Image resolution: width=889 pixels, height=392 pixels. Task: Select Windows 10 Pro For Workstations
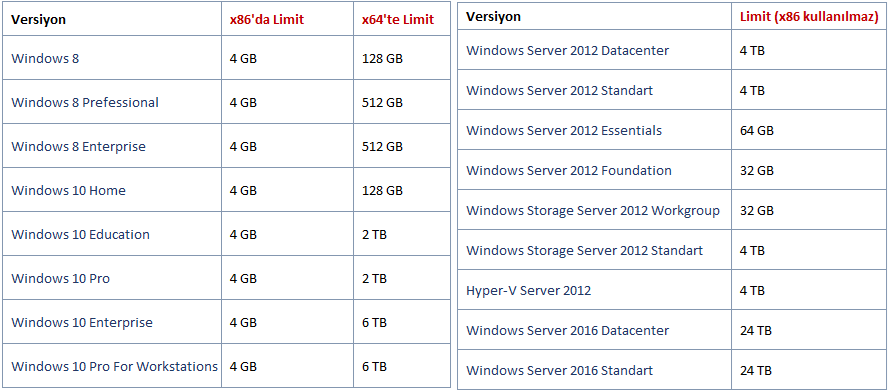point(115,366)
